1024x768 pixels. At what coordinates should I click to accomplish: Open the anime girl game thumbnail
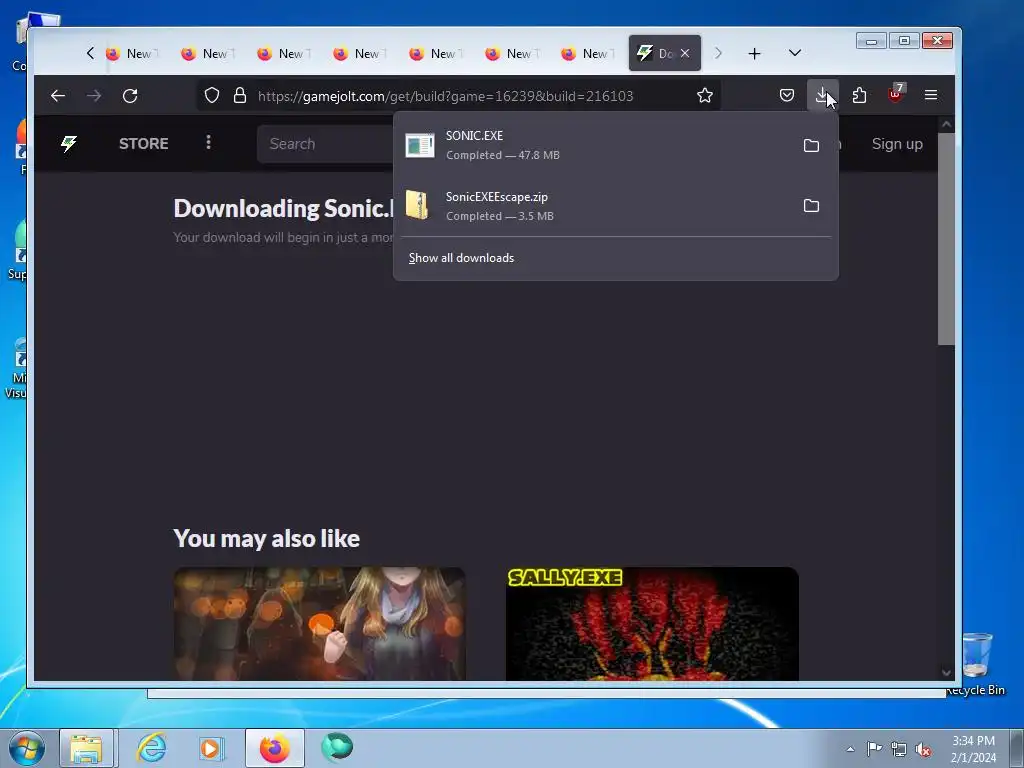point(319,624)
